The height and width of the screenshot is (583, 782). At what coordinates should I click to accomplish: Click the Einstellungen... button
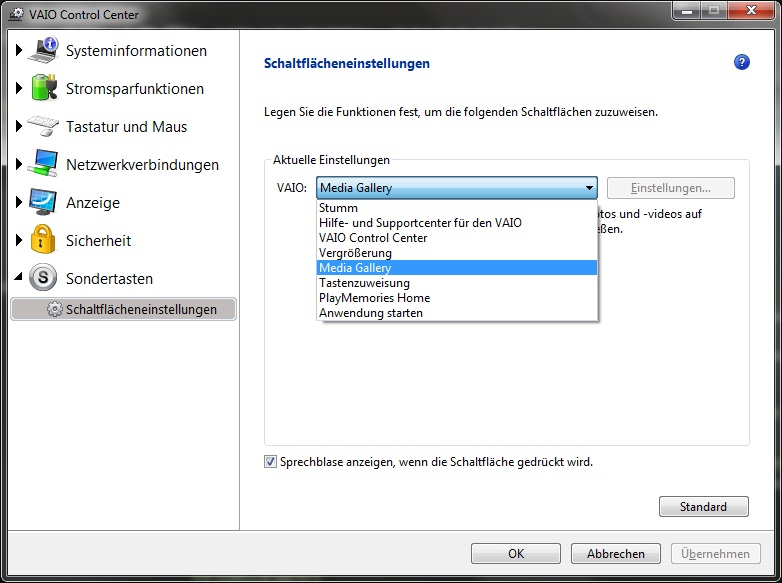pyautogui.click(x=670, y=188)
